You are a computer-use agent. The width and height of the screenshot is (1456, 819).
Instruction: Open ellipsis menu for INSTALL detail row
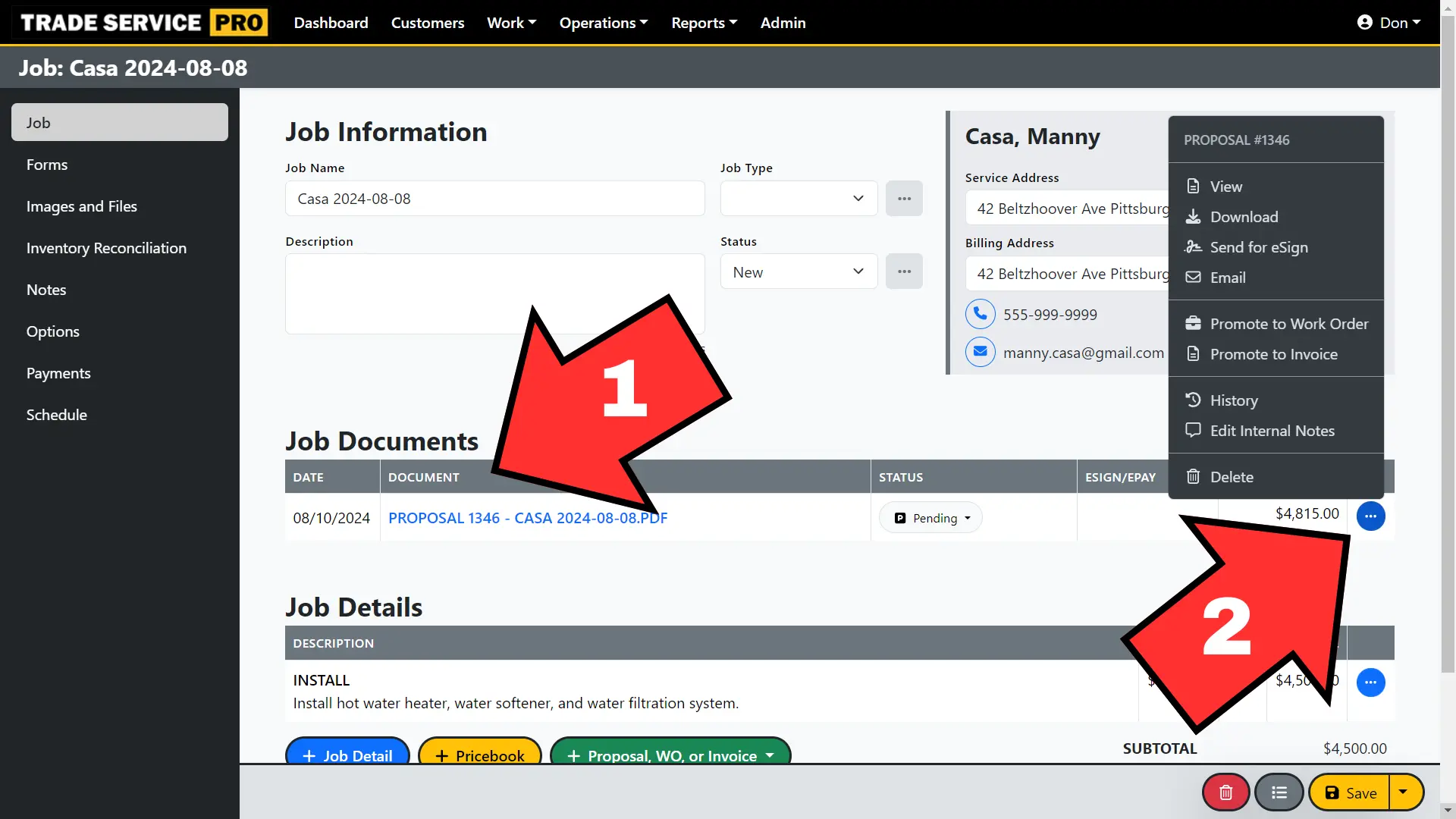1370,682
